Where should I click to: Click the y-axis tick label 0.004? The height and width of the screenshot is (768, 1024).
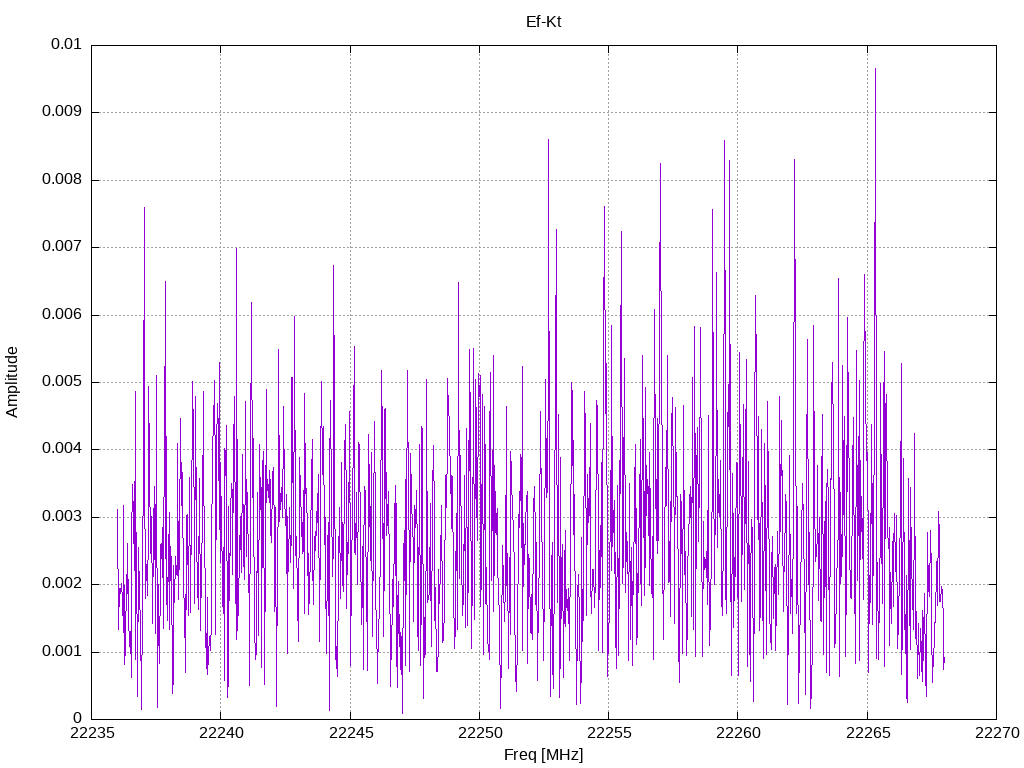click(62, 449)
